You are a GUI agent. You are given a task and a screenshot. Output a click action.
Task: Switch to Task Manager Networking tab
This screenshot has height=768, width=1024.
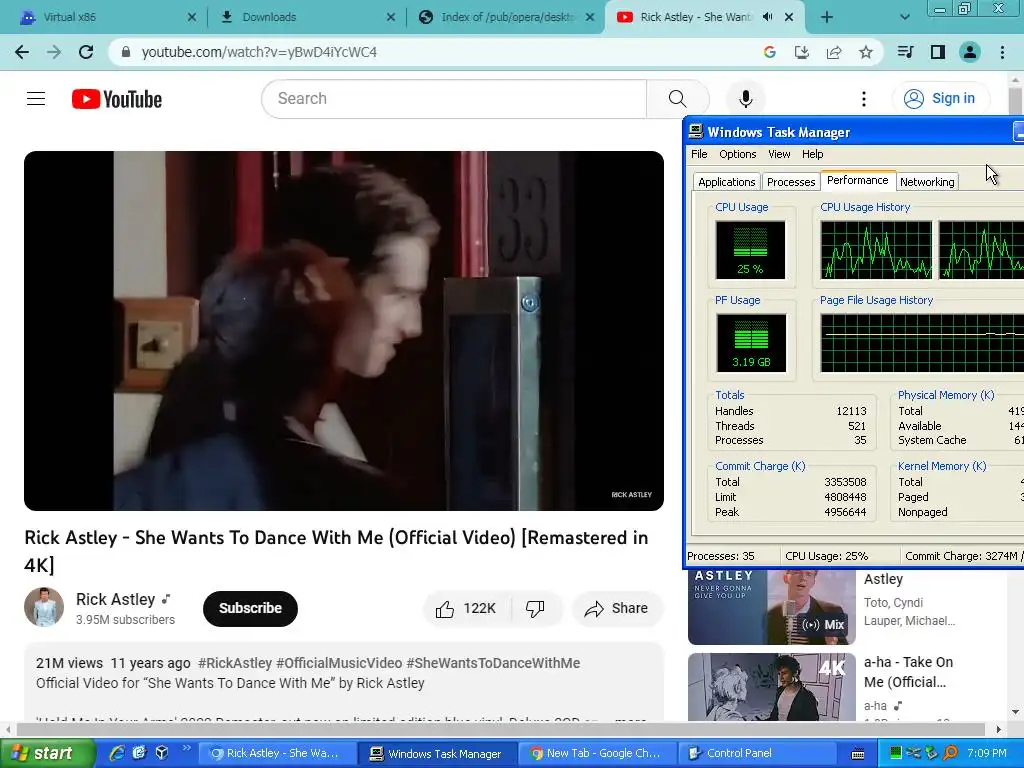point(927,182)
